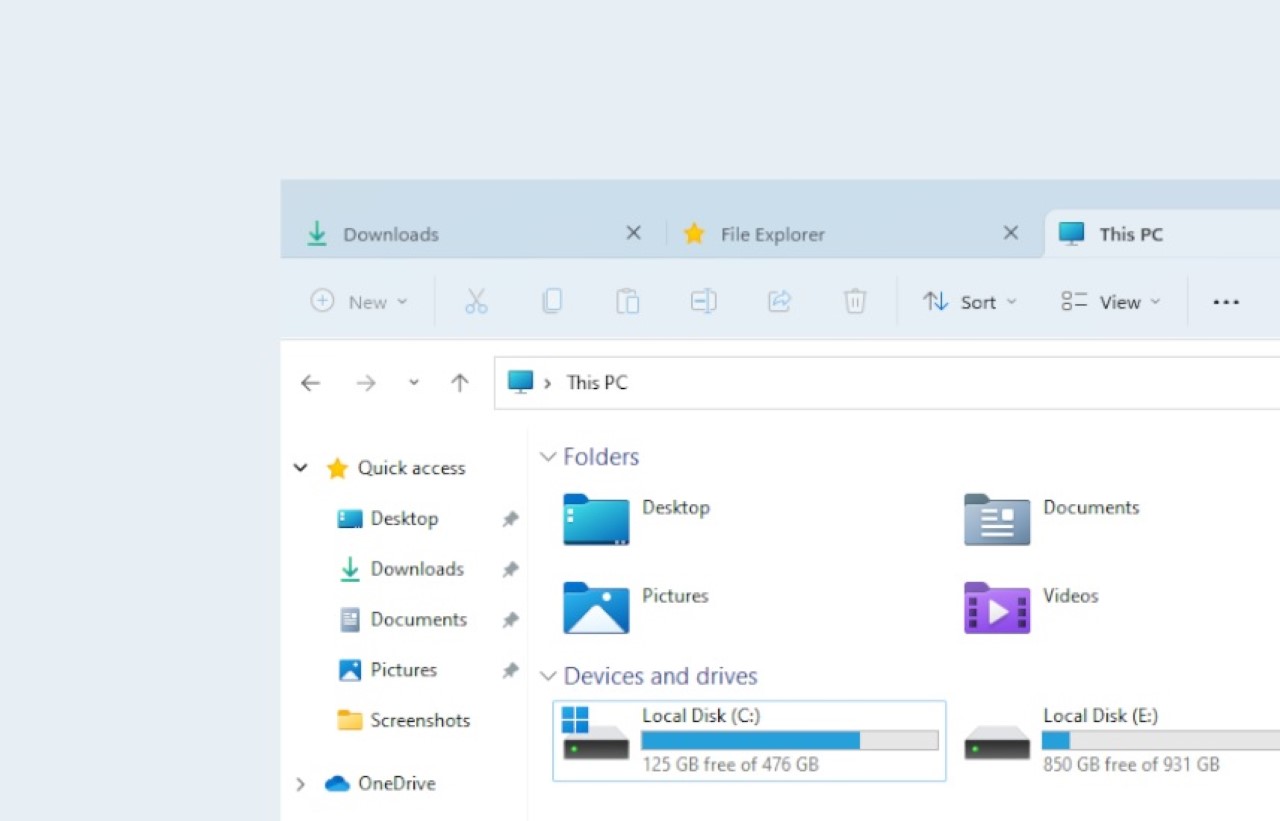Viewport: 1280px width, 821px height.
Task: Close the File Explorer tab
Action: coord(1011,233)
